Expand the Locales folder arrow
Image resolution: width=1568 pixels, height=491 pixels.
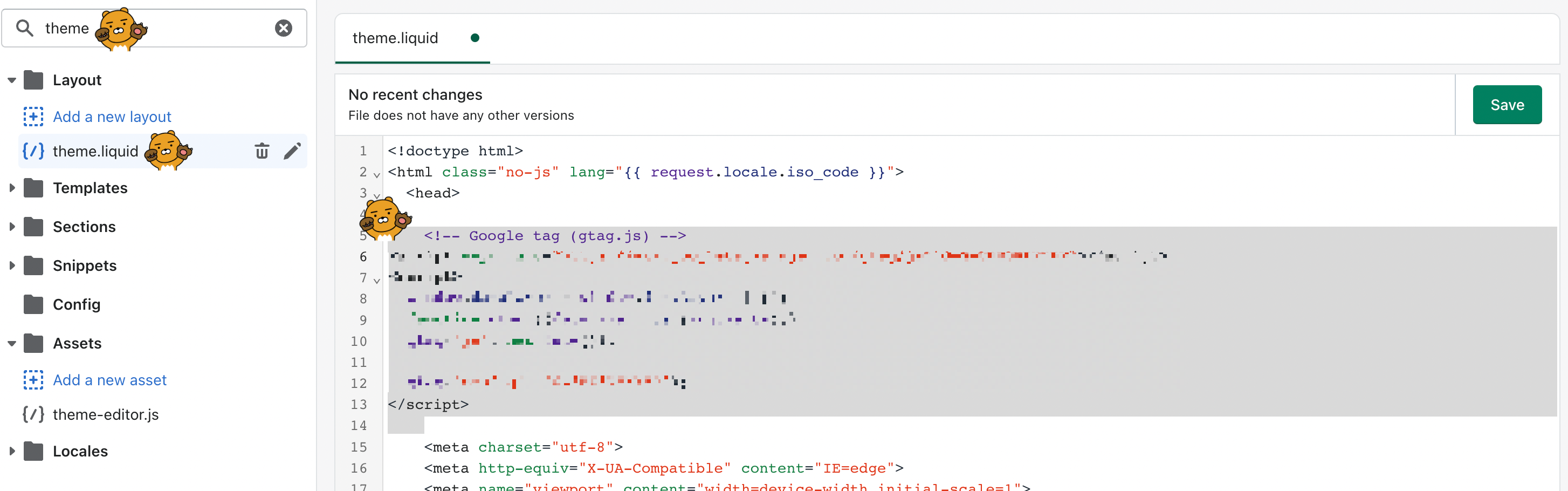(x=11, y=451)
